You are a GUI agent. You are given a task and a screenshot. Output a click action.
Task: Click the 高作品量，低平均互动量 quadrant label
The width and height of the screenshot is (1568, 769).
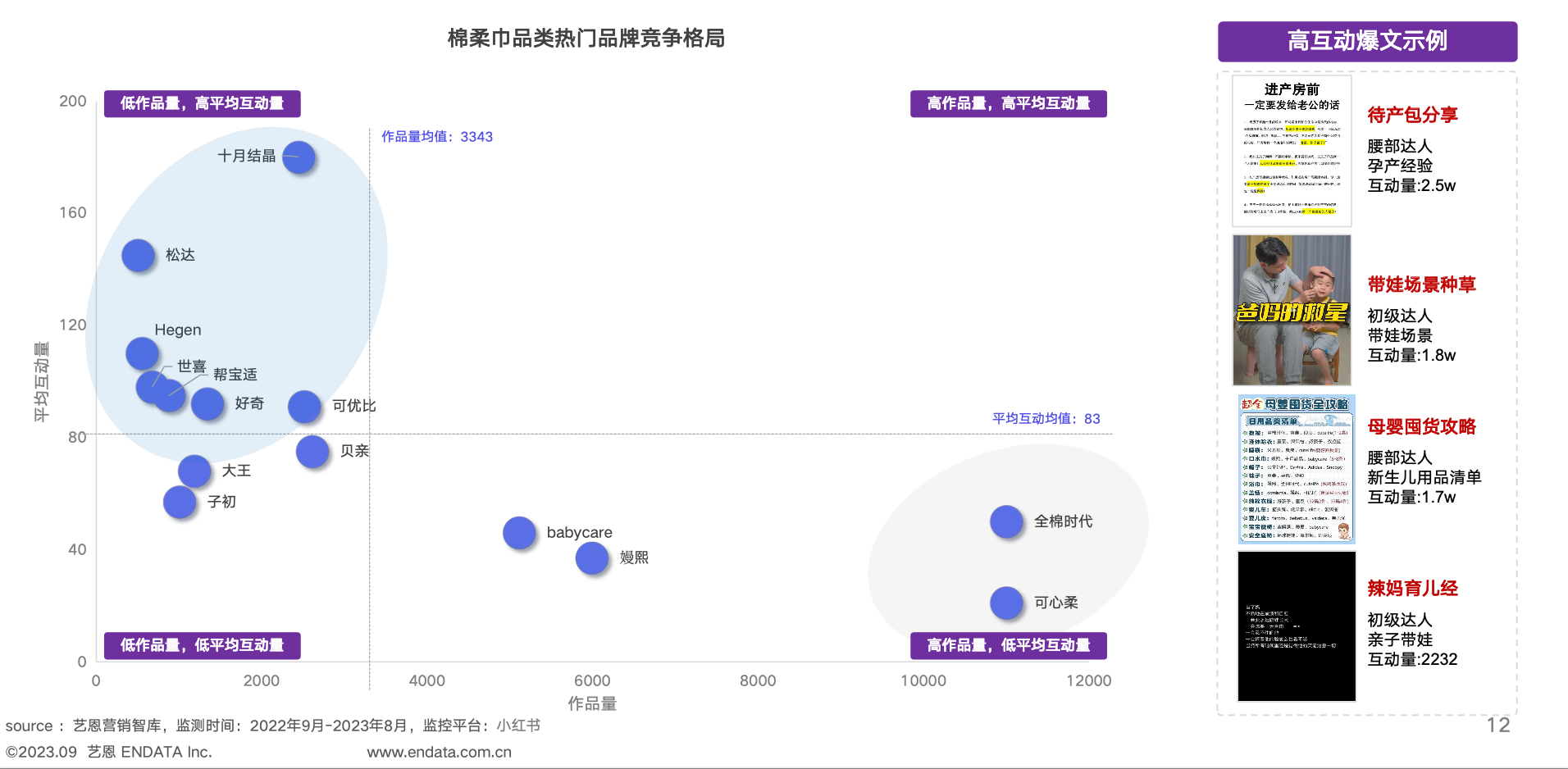click(x=1008, y=645)
